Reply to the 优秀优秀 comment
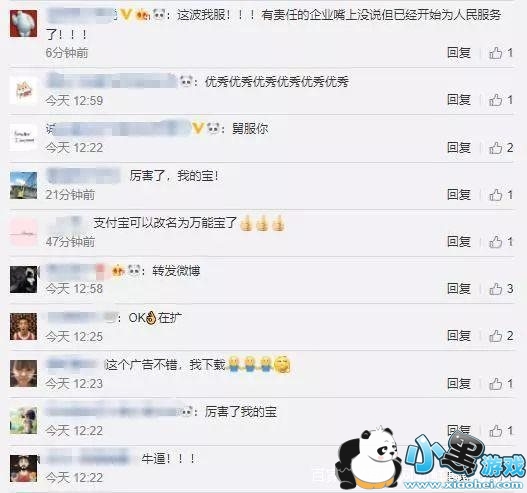 pyautogui.click(x=458, y=100)
